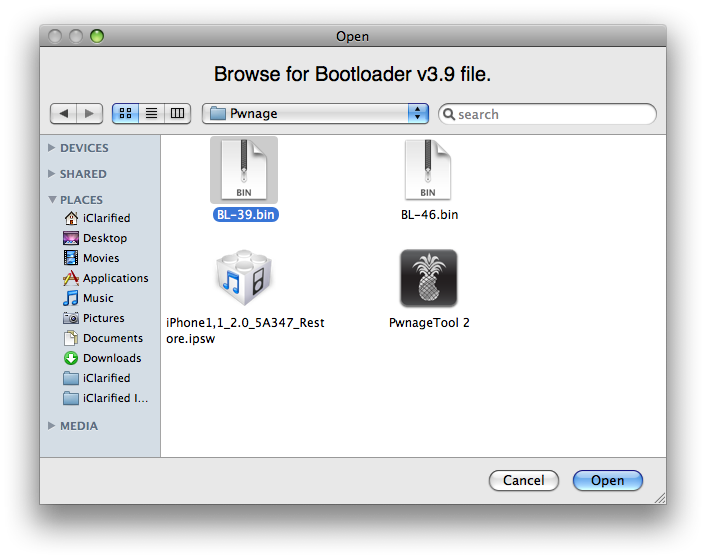
Task: Go to Movies folder in sidebar
Action: 100,258
